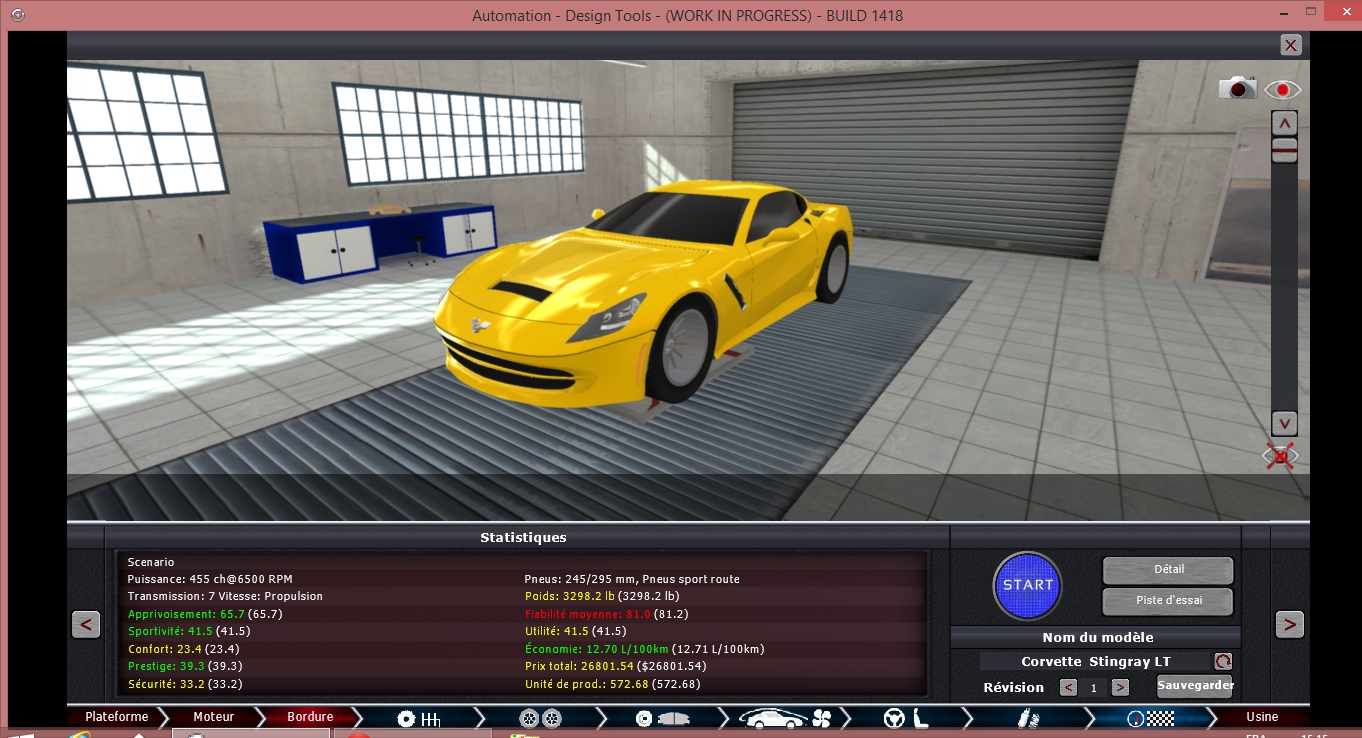Edit the model name Corvette Stingray LT
1362x738 pixels.
(x=1095, y=662)
